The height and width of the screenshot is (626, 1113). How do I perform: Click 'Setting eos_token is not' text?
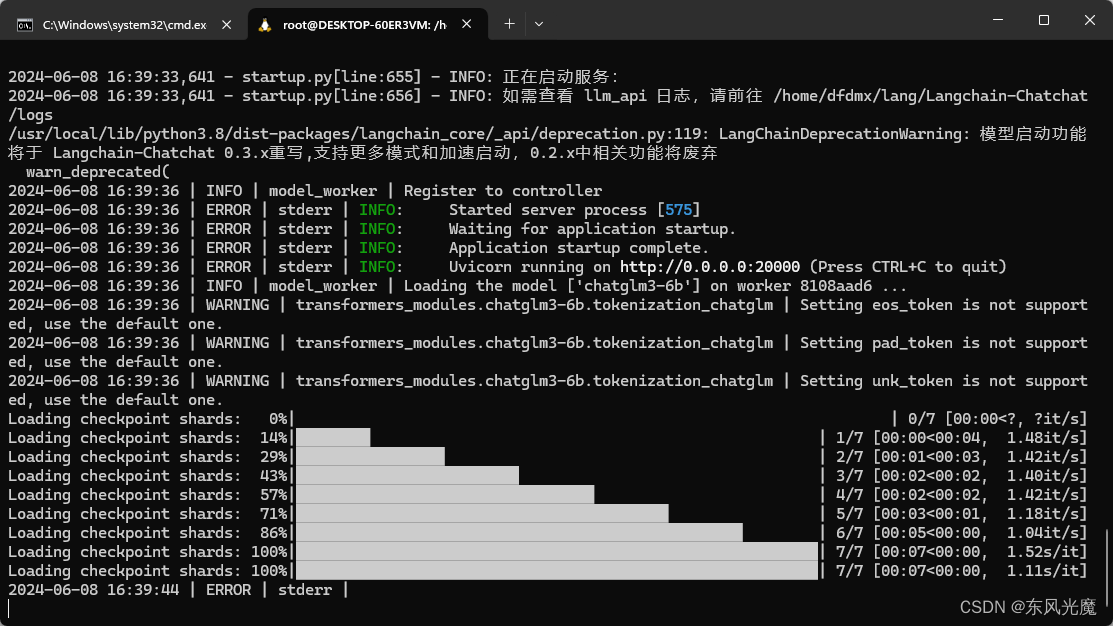[908, 305]
